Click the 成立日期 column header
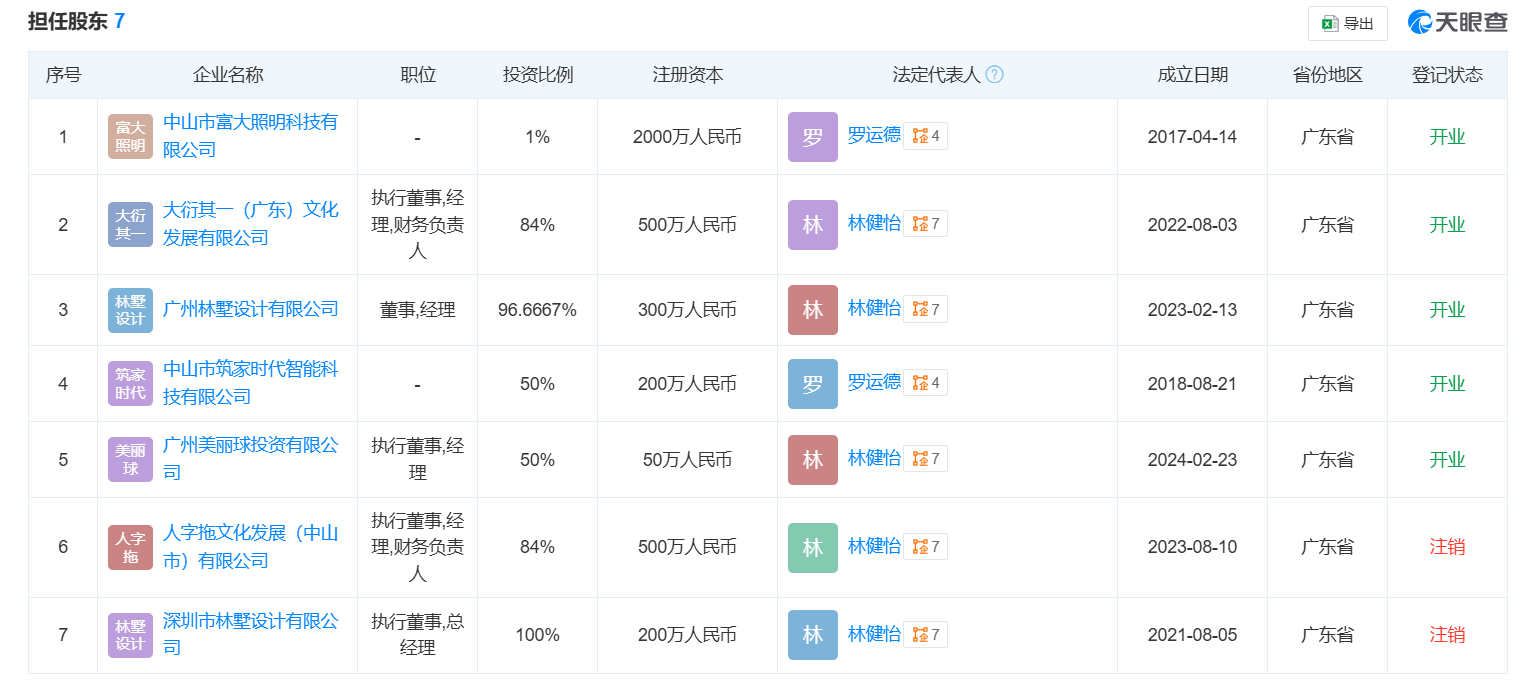This screenshot has height=696, width=1529. click(x=1193, y=75)
